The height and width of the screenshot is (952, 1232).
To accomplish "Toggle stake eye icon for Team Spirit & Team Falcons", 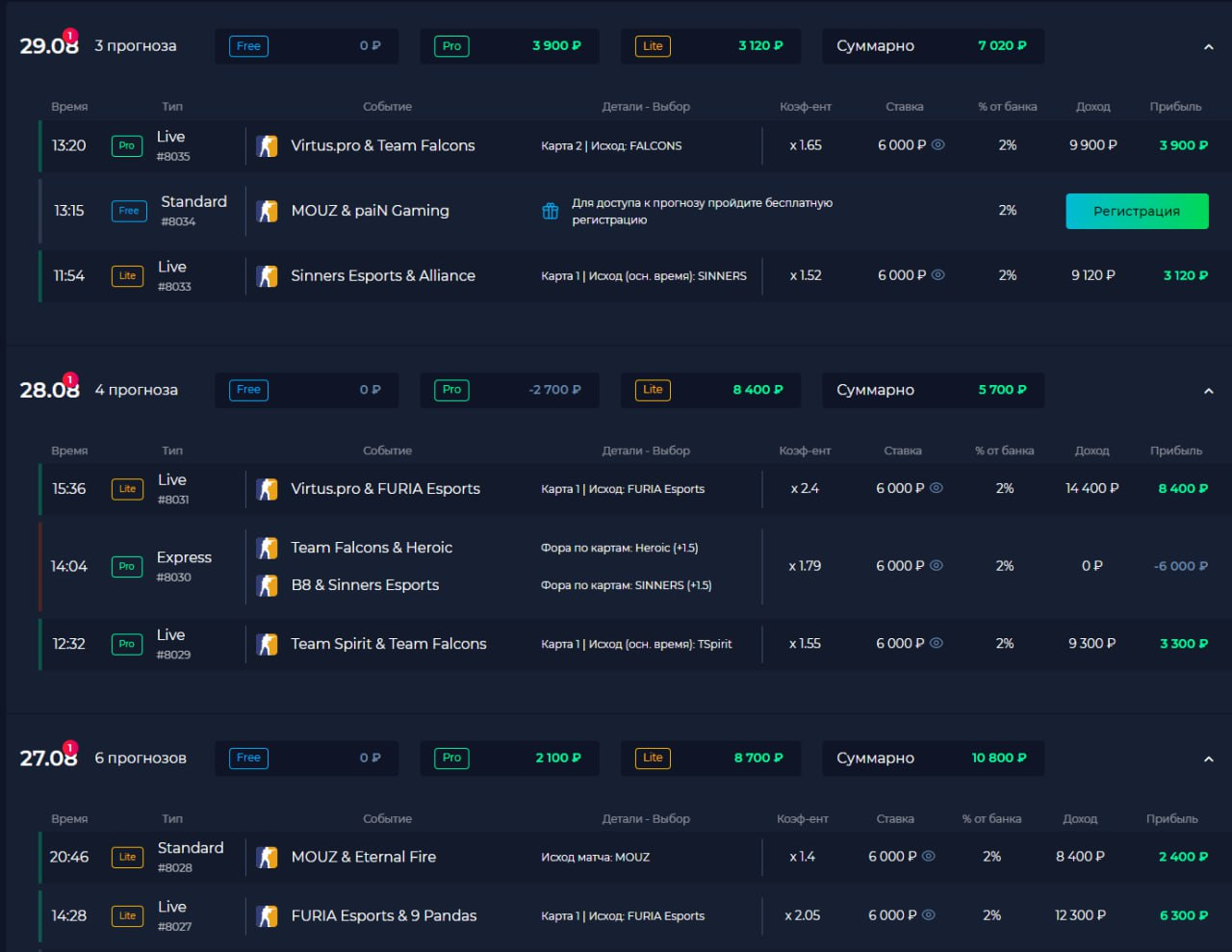I will (x=937, y=643).
